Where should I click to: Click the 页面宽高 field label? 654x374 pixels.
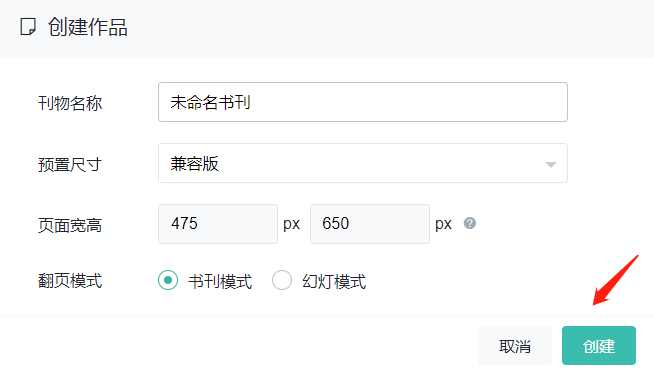coord(70,226)
